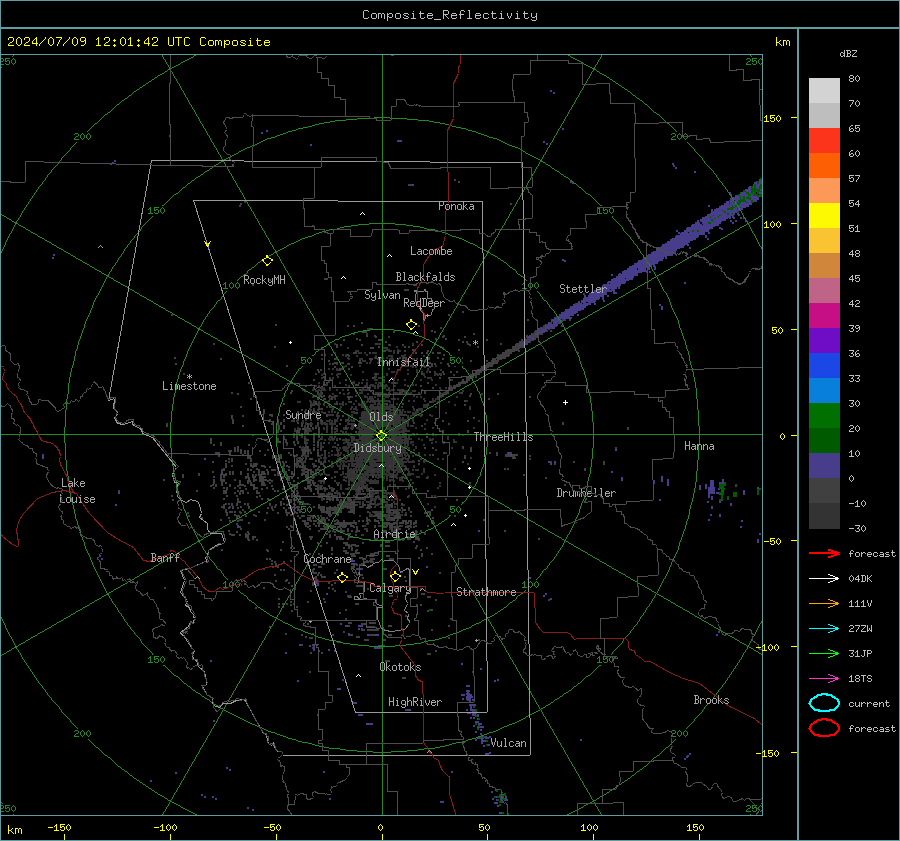900x841 pixels.
Task: Click the yellow diamond radar site between Olds and Didsbury
Action: point(381,436)
